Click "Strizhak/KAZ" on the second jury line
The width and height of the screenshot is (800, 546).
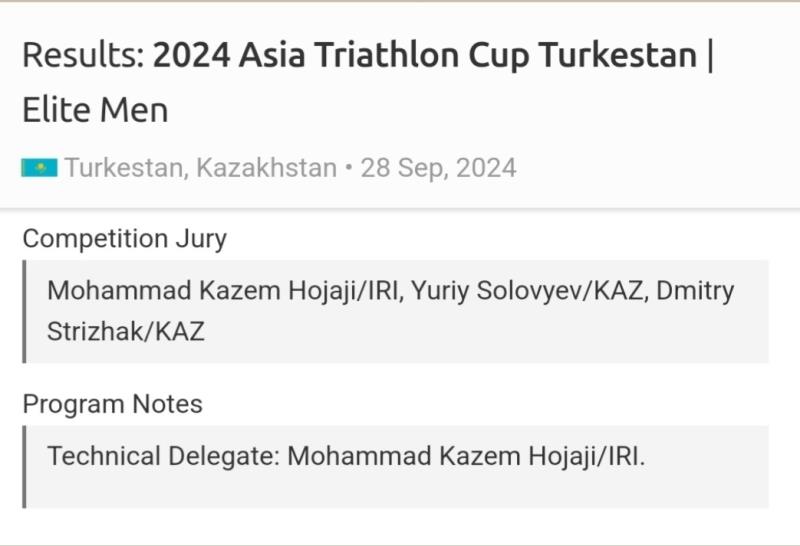click(x=126, y=332)
